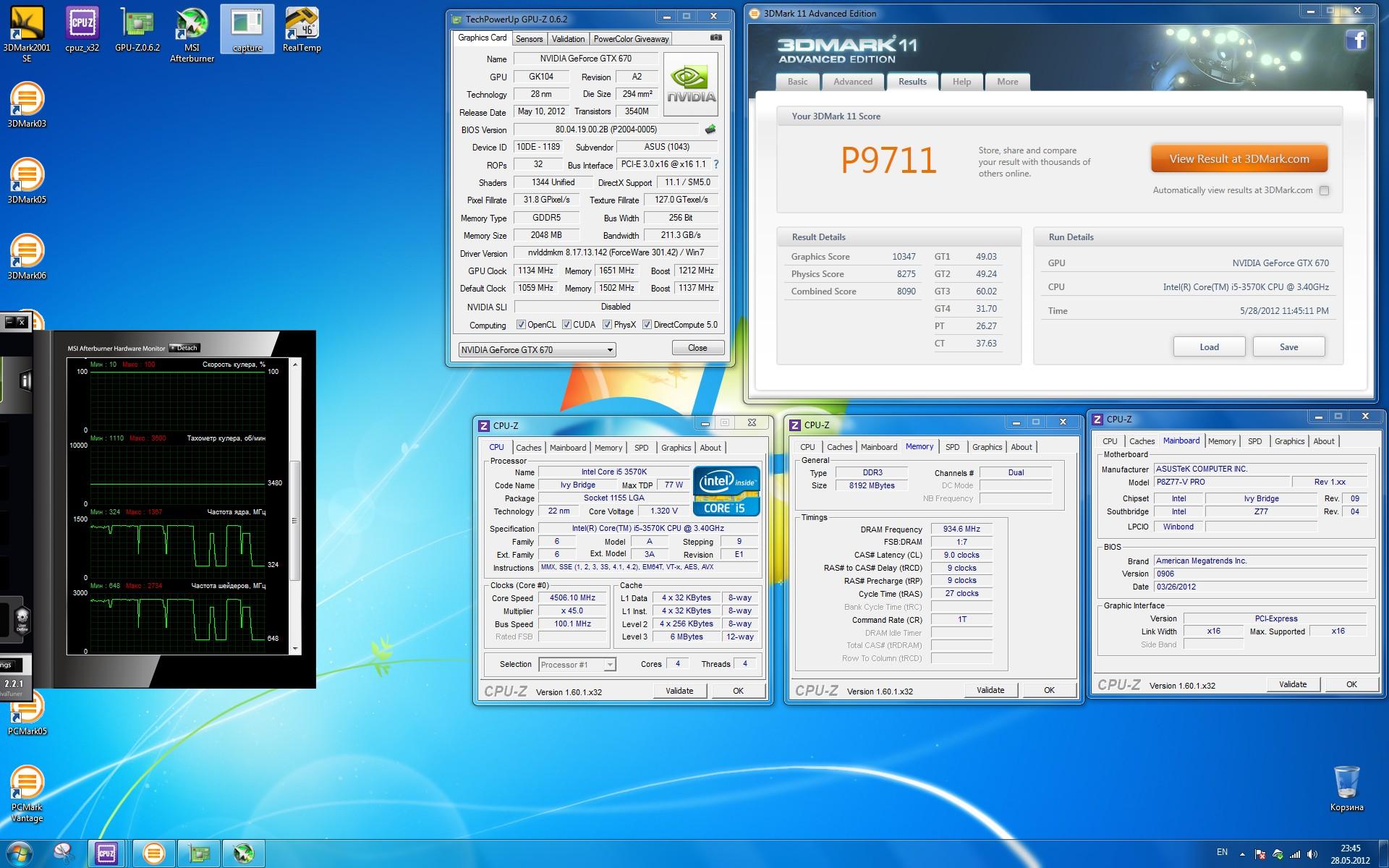This screenshot has width=1389, height=868.
Task: Launch the 3DMark06 desktop shortcut
Action: coord(27,258)
